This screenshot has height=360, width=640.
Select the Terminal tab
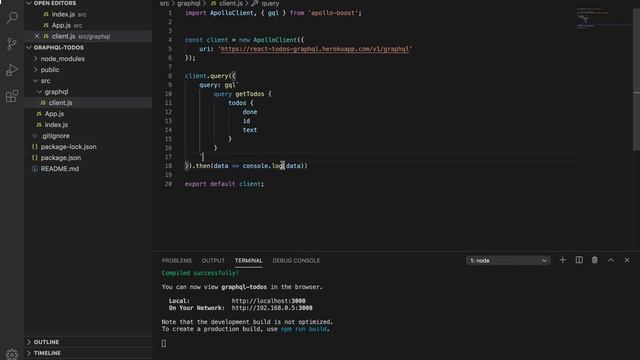(248, 260)
